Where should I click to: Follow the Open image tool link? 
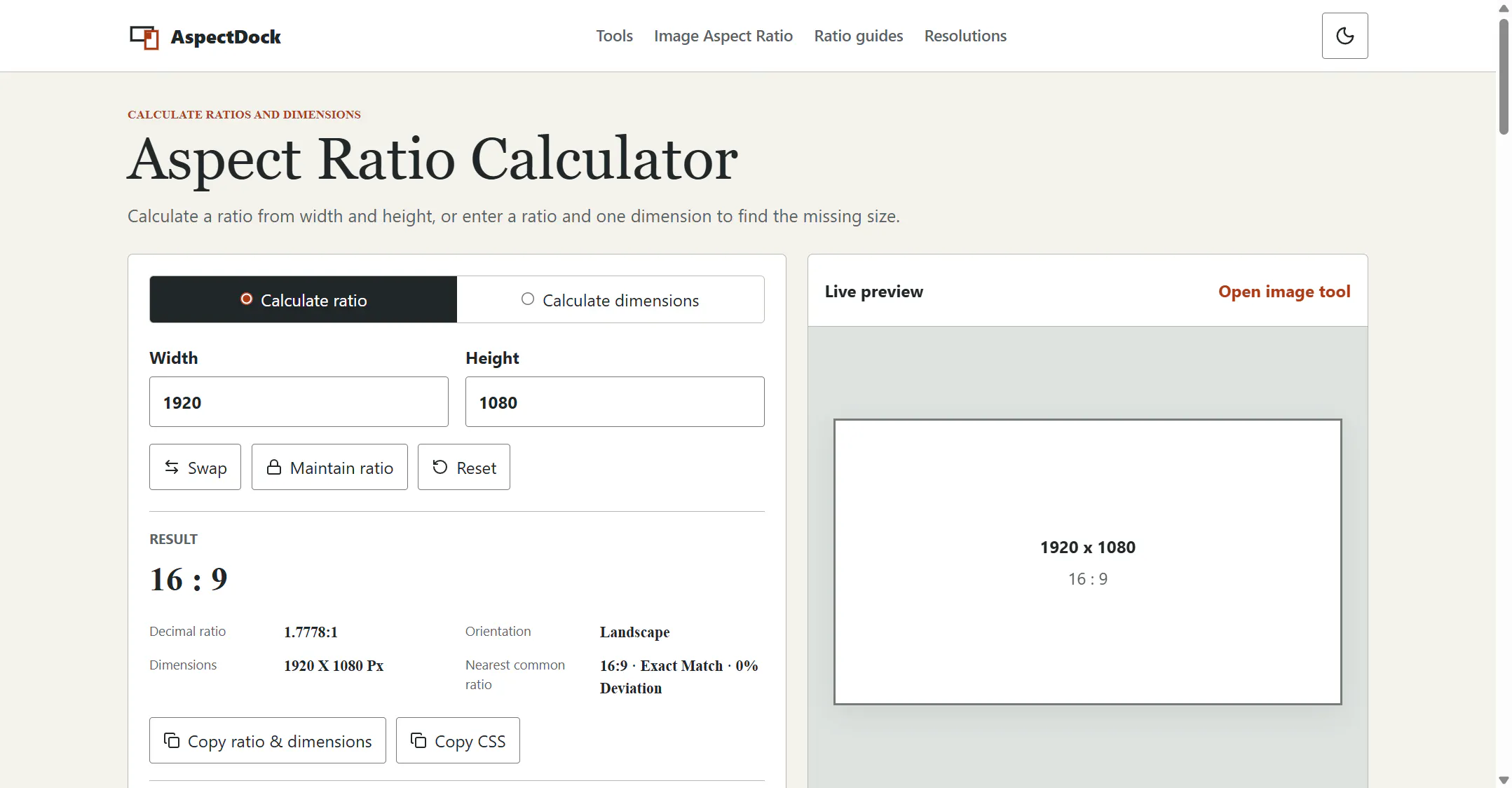(1284, 292)
